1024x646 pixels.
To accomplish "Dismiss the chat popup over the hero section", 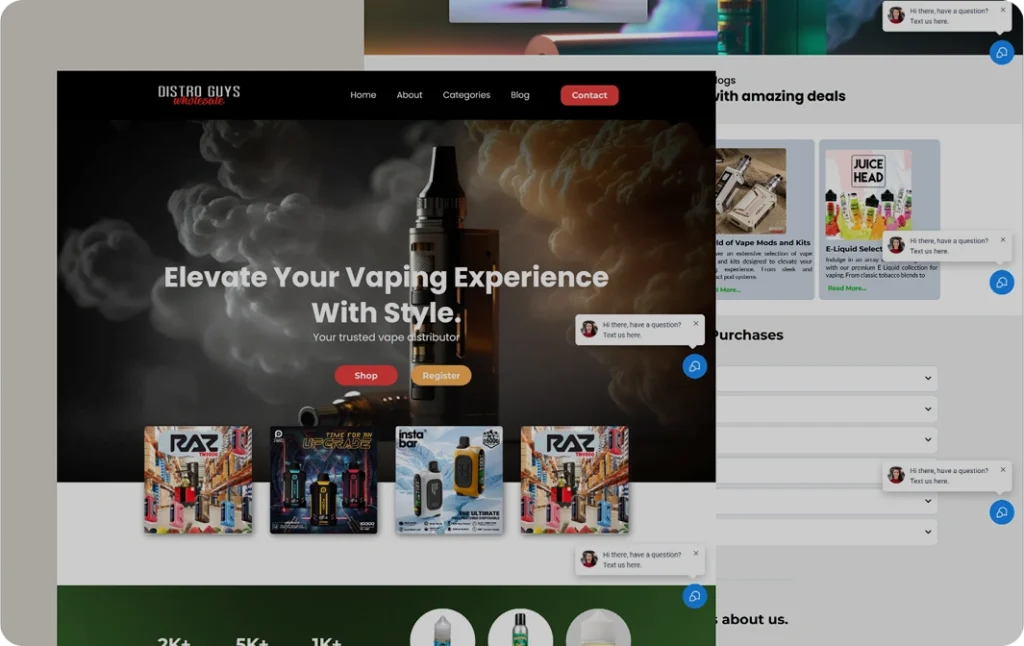I will click(696, 324).
